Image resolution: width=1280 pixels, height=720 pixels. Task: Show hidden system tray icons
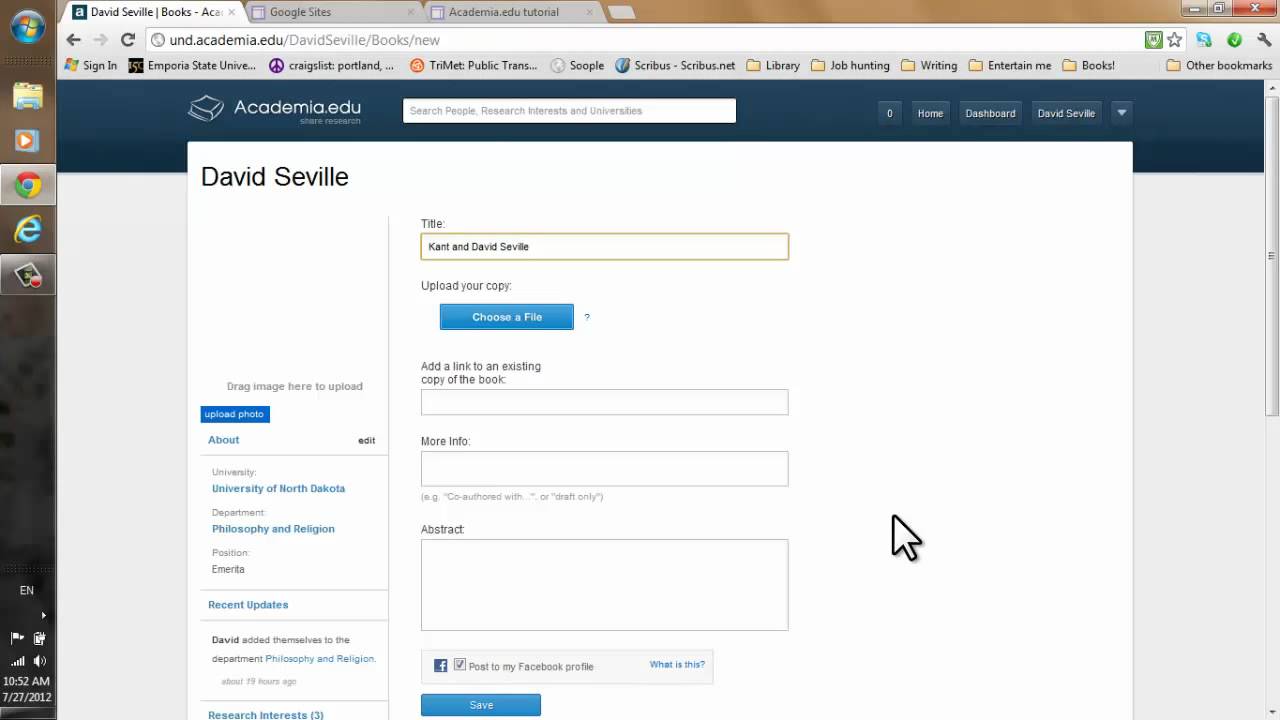pyautogui.click(x=43, y=615)
